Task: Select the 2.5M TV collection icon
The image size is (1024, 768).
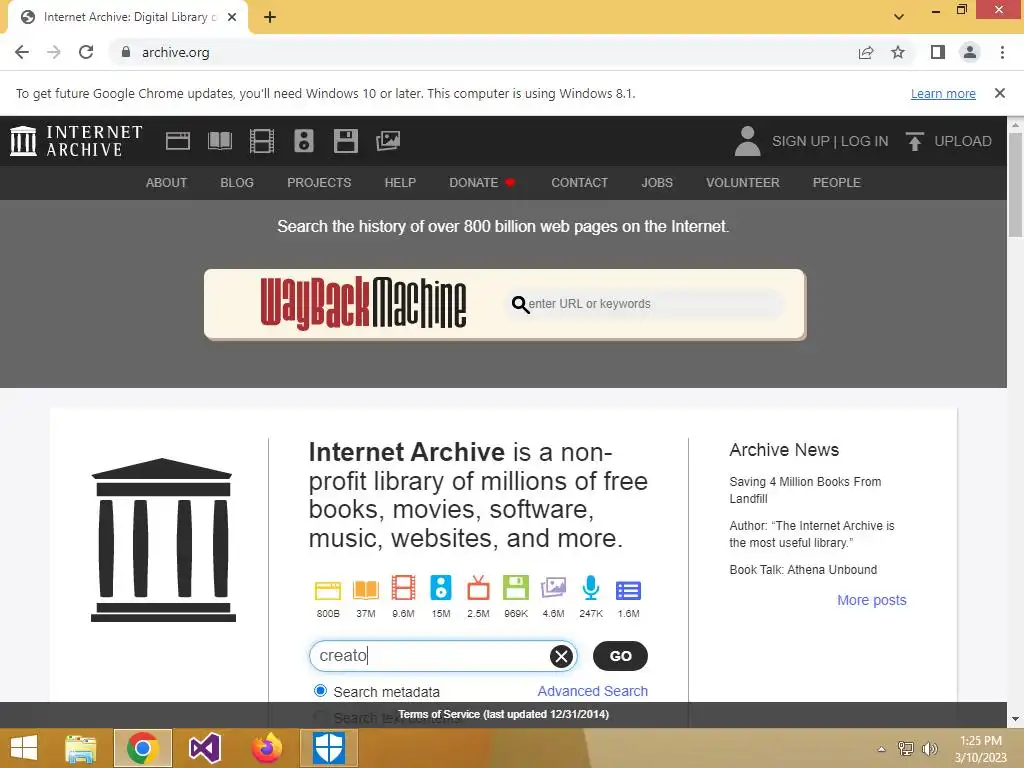Action: [478, 588]
